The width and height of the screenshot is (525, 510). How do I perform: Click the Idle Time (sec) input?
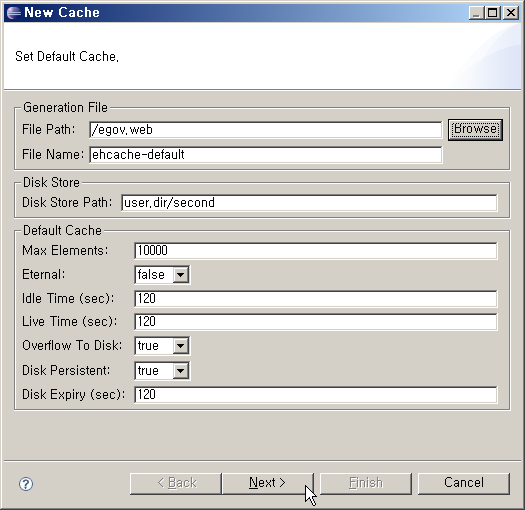click(316, 299)
